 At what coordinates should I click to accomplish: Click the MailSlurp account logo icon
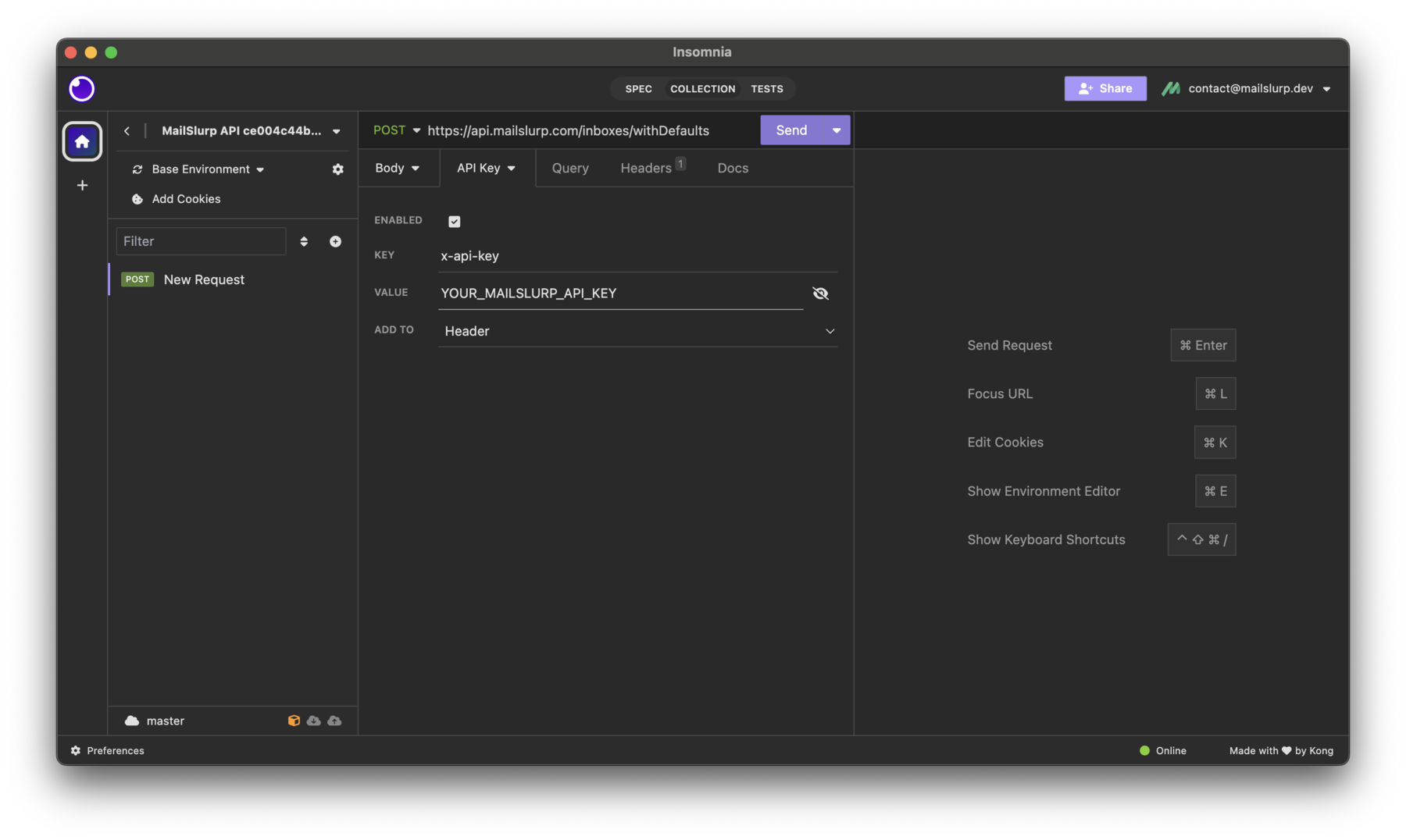pyautogui.click(x=1170, y=88)
